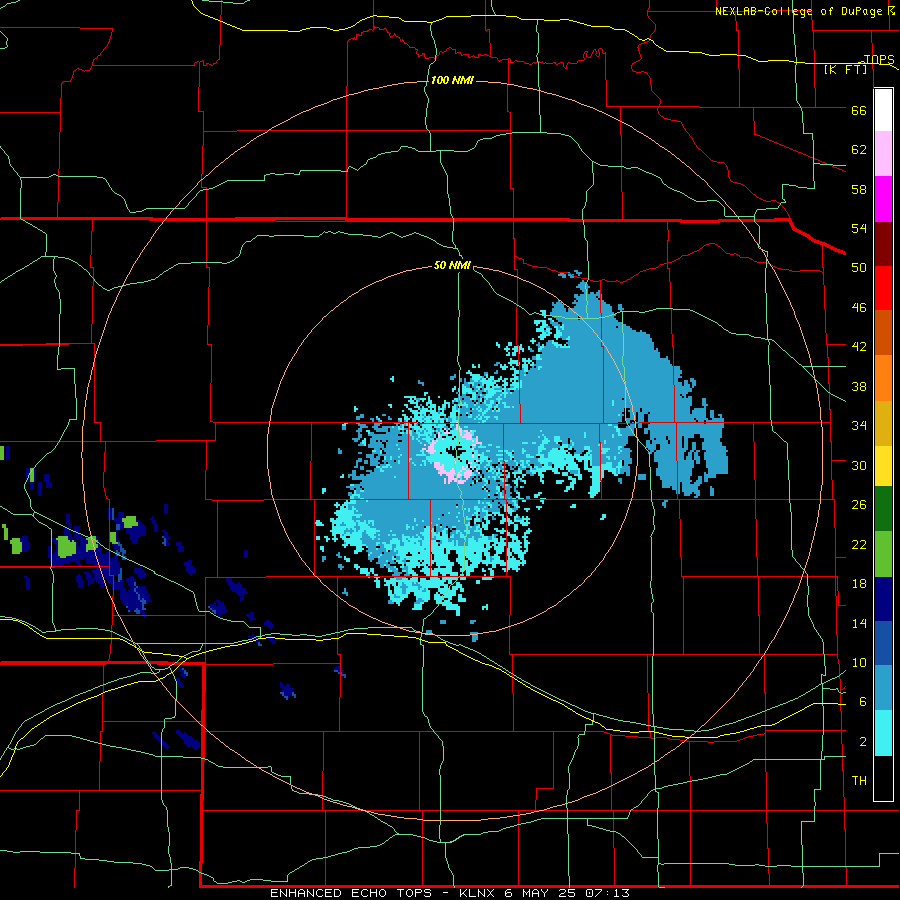Click the '66' legend value

(859, 110)
